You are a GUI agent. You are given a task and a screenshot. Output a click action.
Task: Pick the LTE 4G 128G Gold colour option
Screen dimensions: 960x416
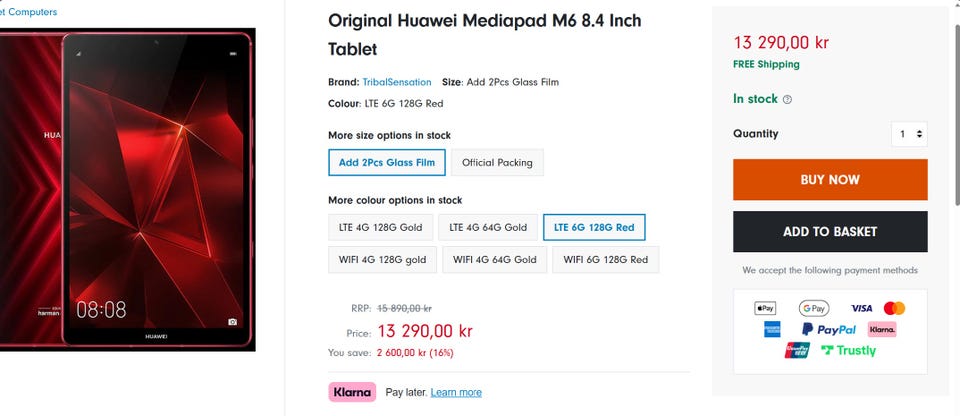tap(380, 228)
